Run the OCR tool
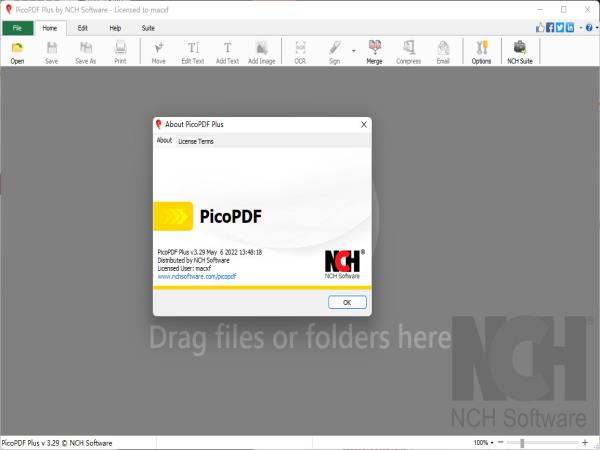The height and width of the screenshot is (450, 600). tap(300, 52)
